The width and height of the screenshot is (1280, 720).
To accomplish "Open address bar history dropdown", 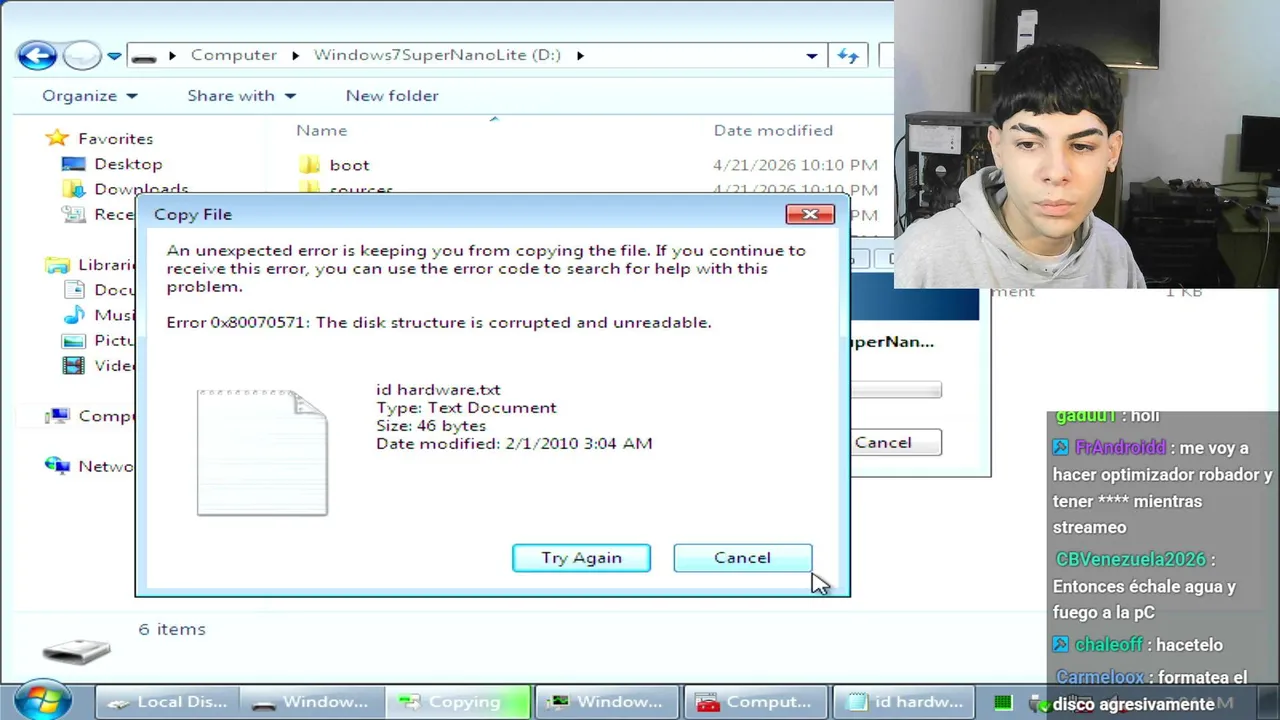I will pos(812,56).
